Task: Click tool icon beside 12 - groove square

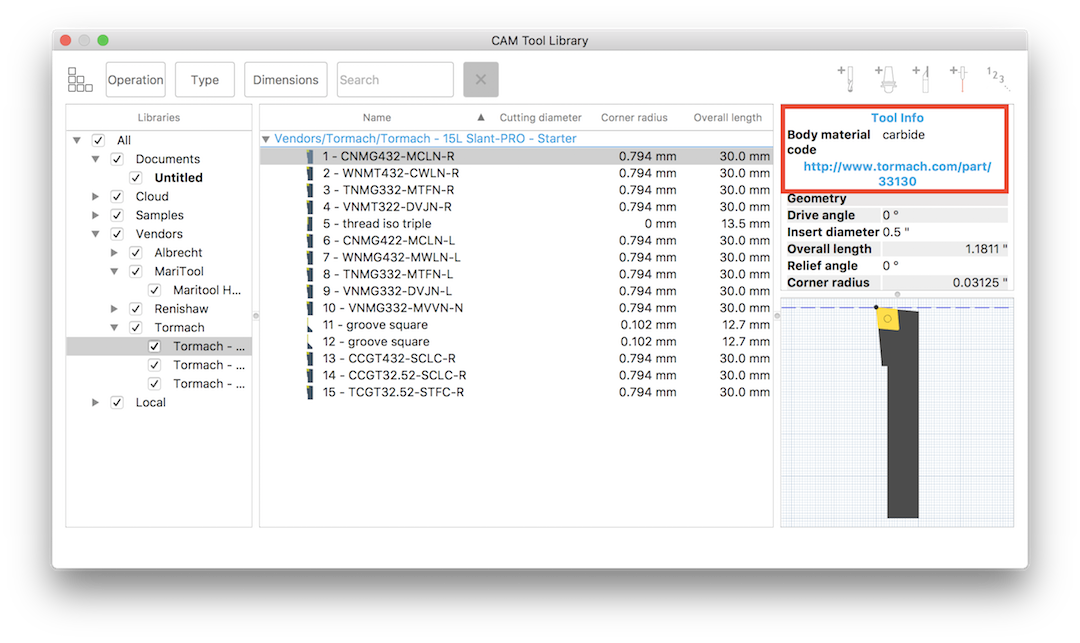Action: click(310, 342)
